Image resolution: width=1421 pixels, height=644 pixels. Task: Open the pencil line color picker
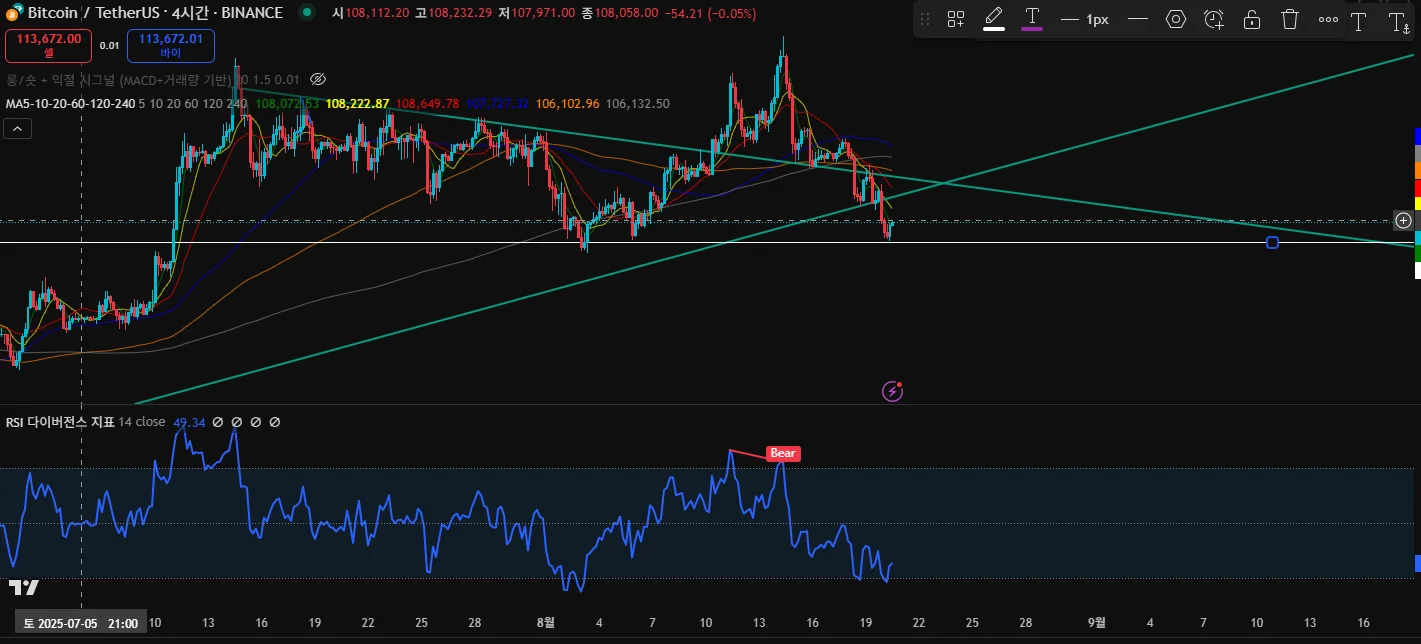tap(993, 19)
